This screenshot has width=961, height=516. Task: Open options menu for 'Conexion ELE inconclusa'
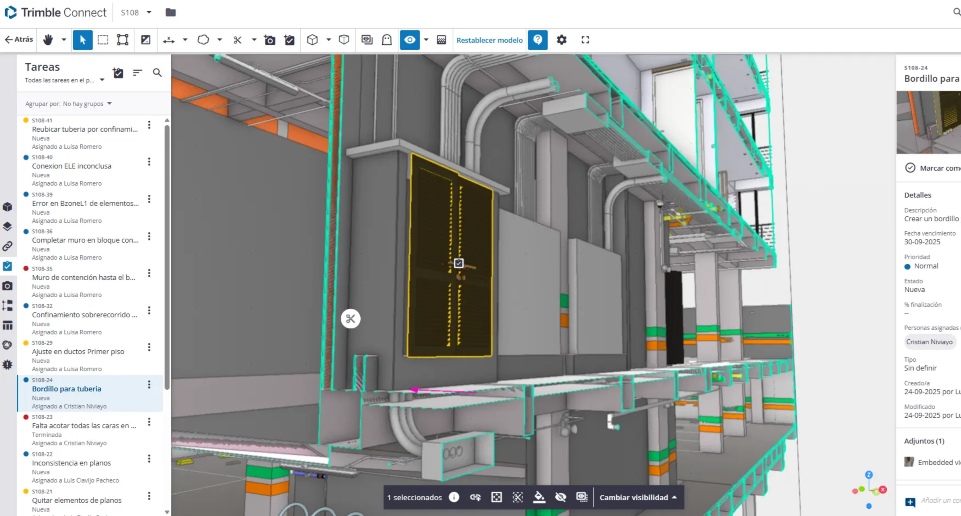tap(149, 160)
